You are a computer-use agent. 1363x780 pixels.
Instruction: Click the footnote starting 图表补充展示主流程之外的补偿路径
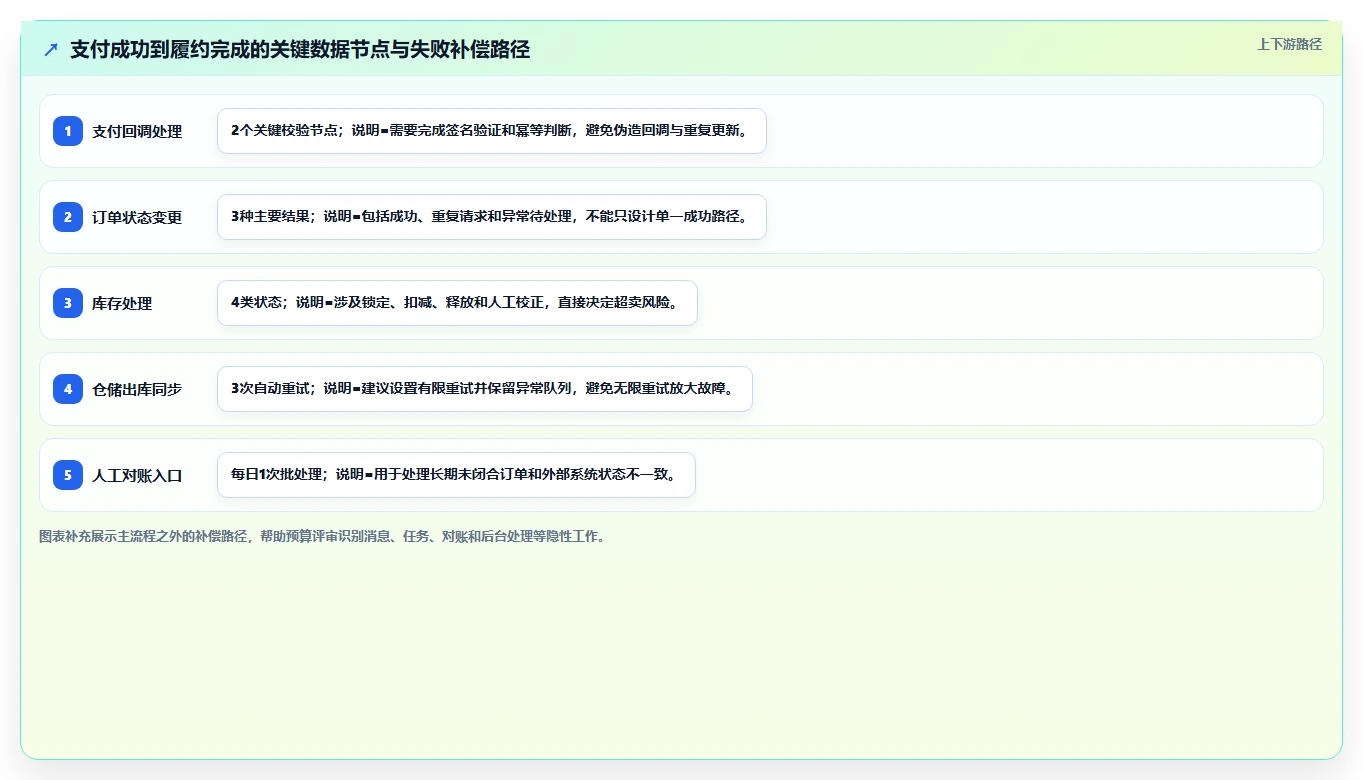(x=324, y=536)
